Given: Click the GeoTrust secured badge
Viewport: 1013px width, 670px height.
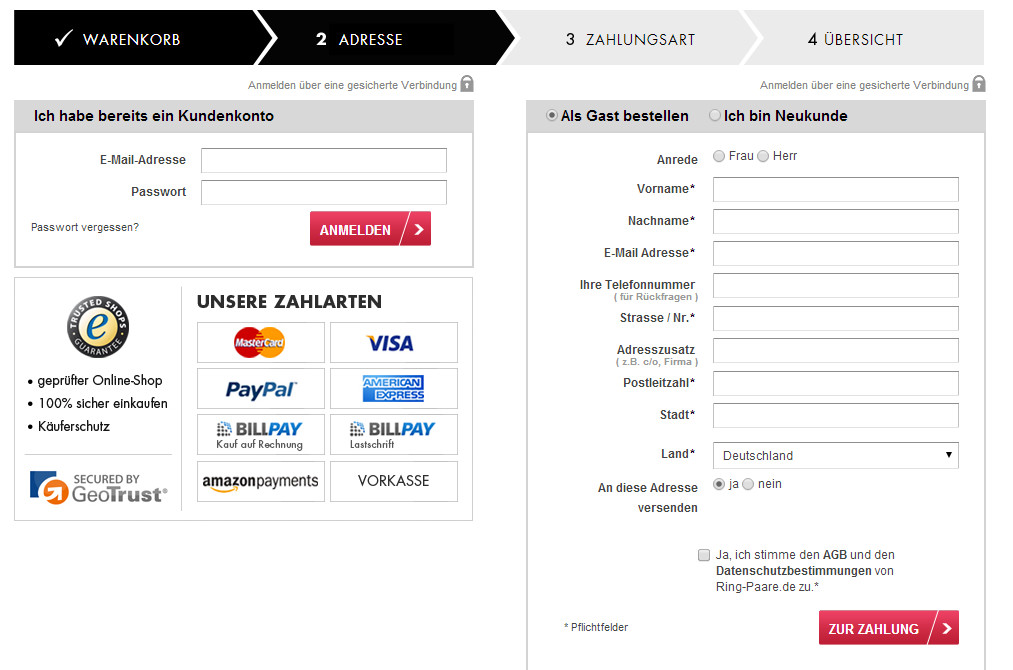Looking at the screenshot, I should (x=98, y=487).
